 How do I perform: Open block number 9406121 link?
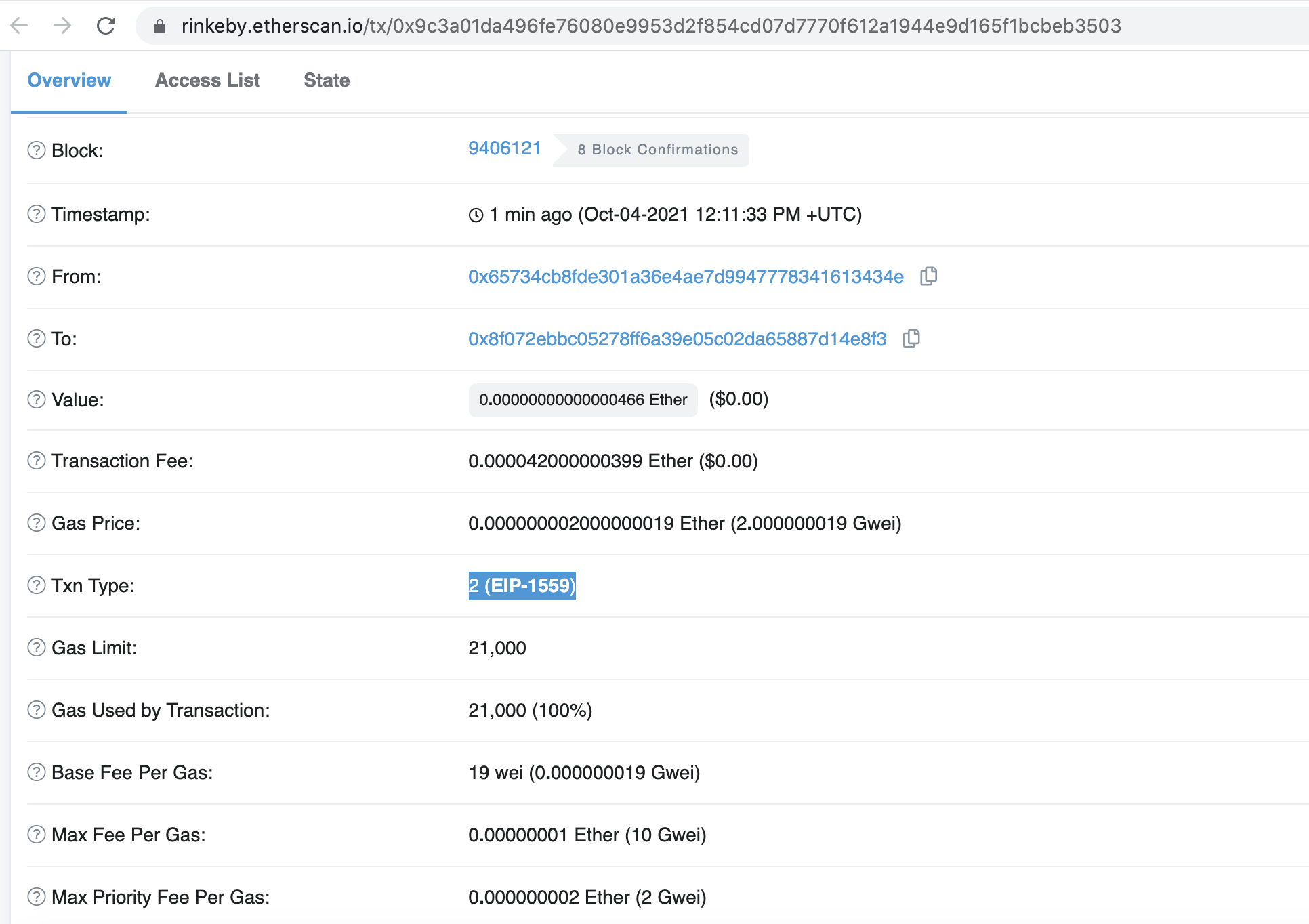(504, 148)
